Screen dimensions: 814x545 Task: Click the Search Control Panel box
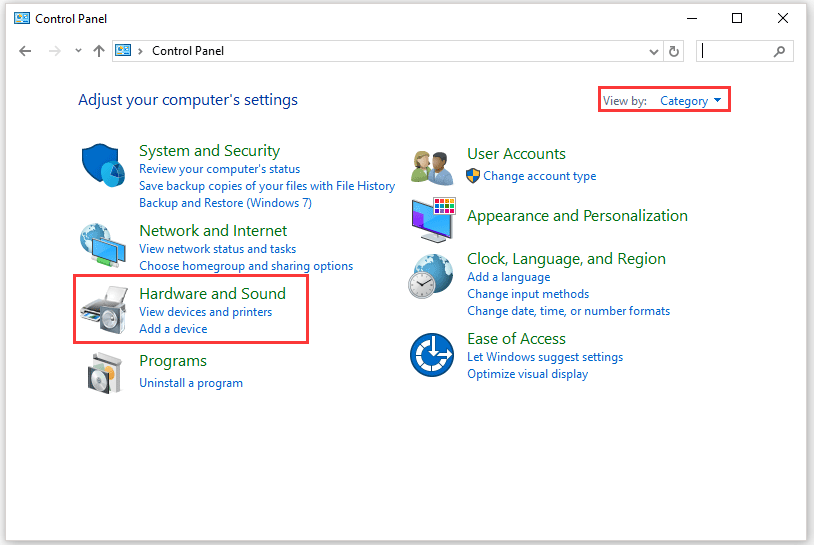736,51
